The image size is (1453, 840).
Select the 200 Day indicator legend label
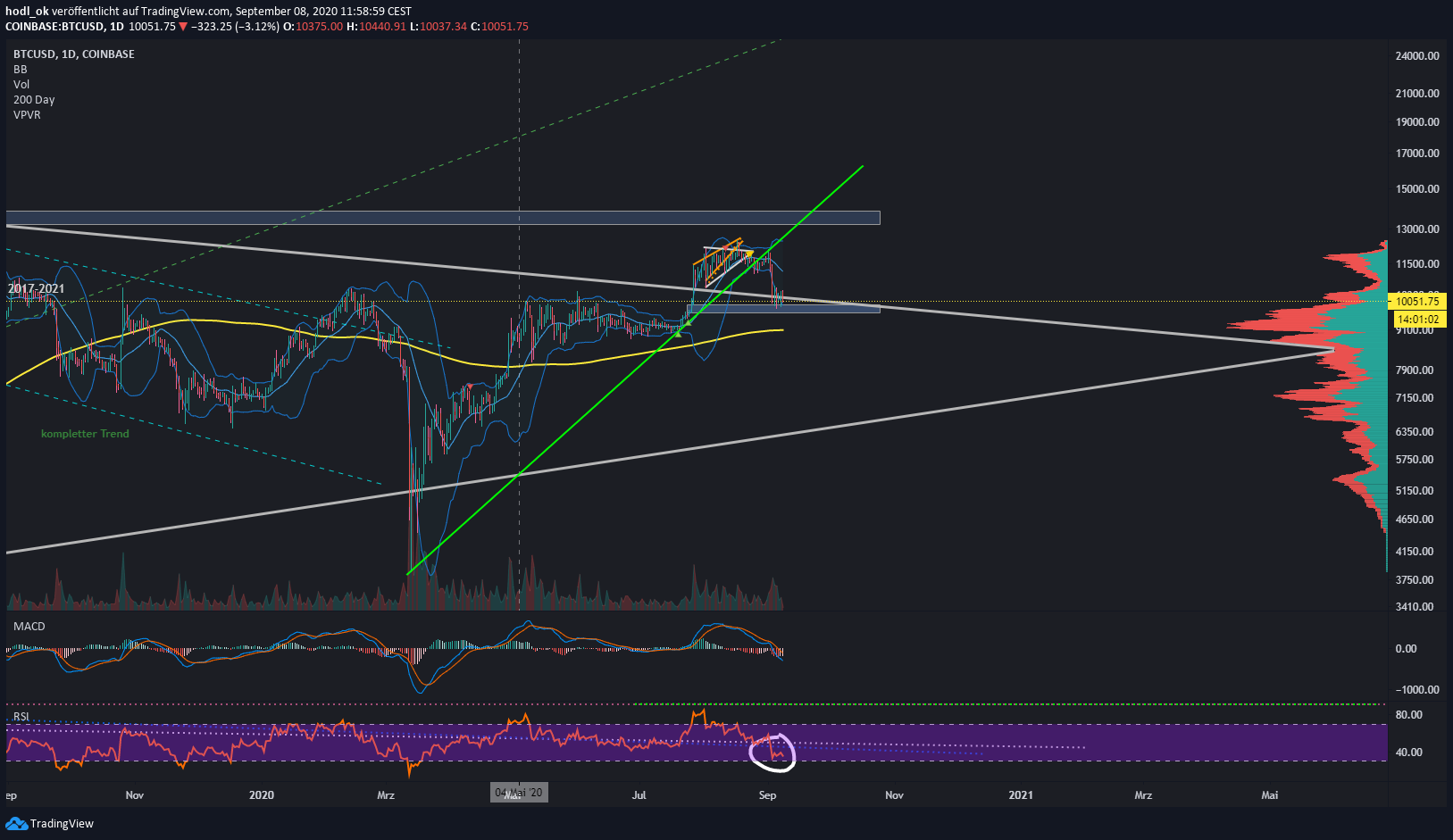pyautogui.click(x=34, y=100)
